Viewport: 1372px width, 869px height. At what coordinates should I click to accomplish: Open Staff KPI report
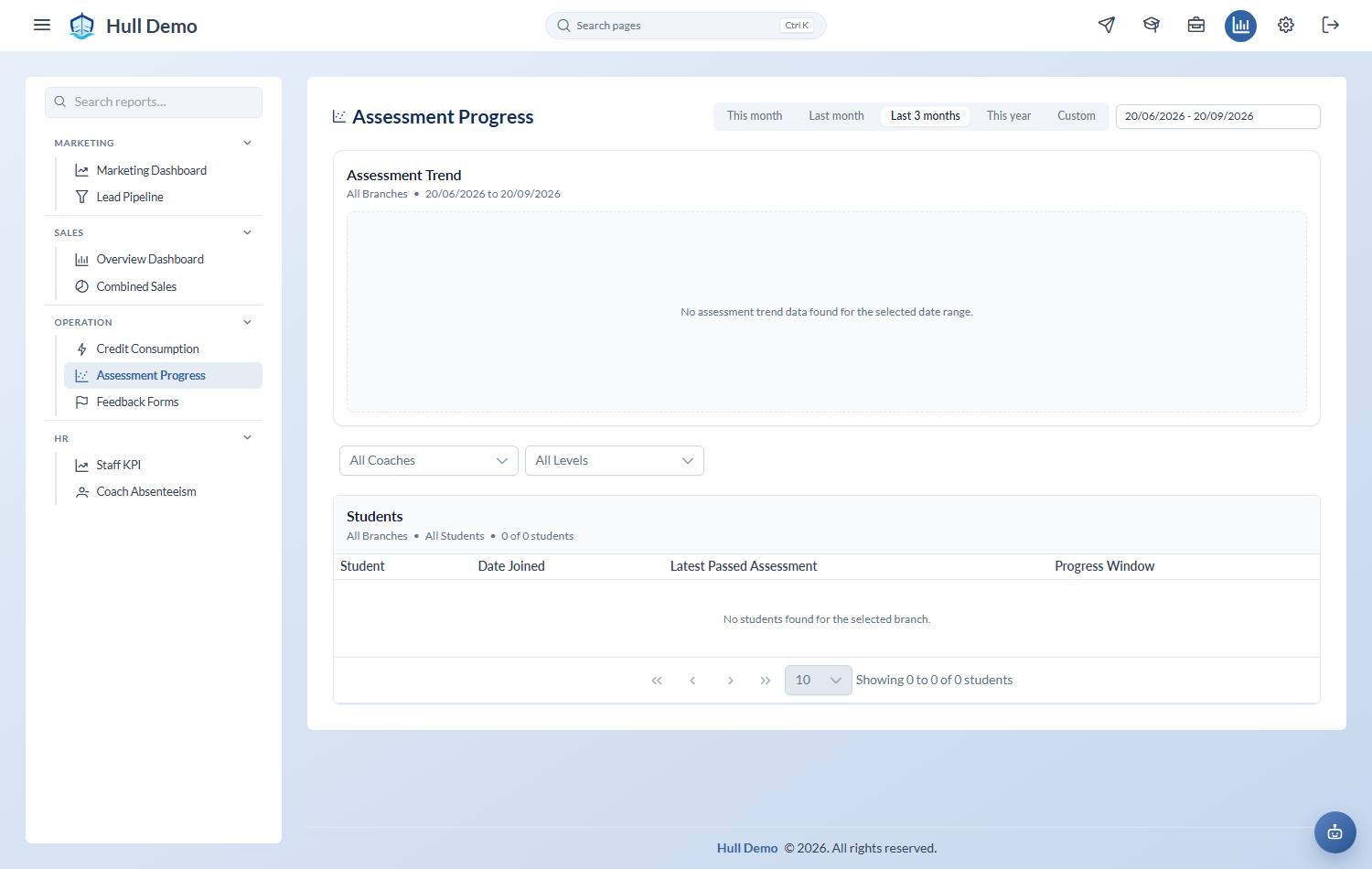(x=163, y=465)
